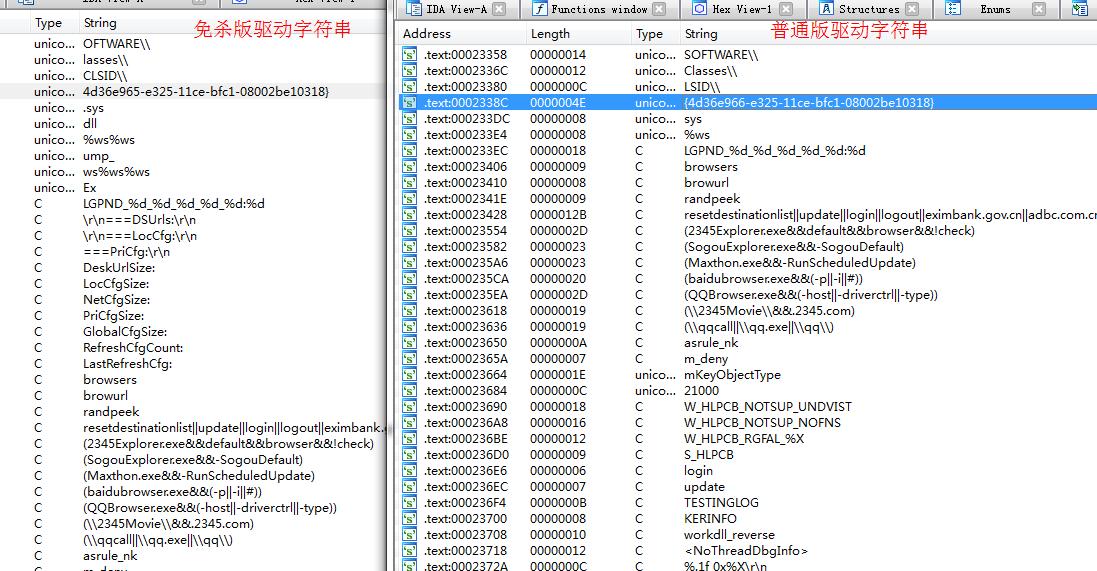Sort by Address column header
Viewport: 1097px width, 571px height.
tap(427, 34)
